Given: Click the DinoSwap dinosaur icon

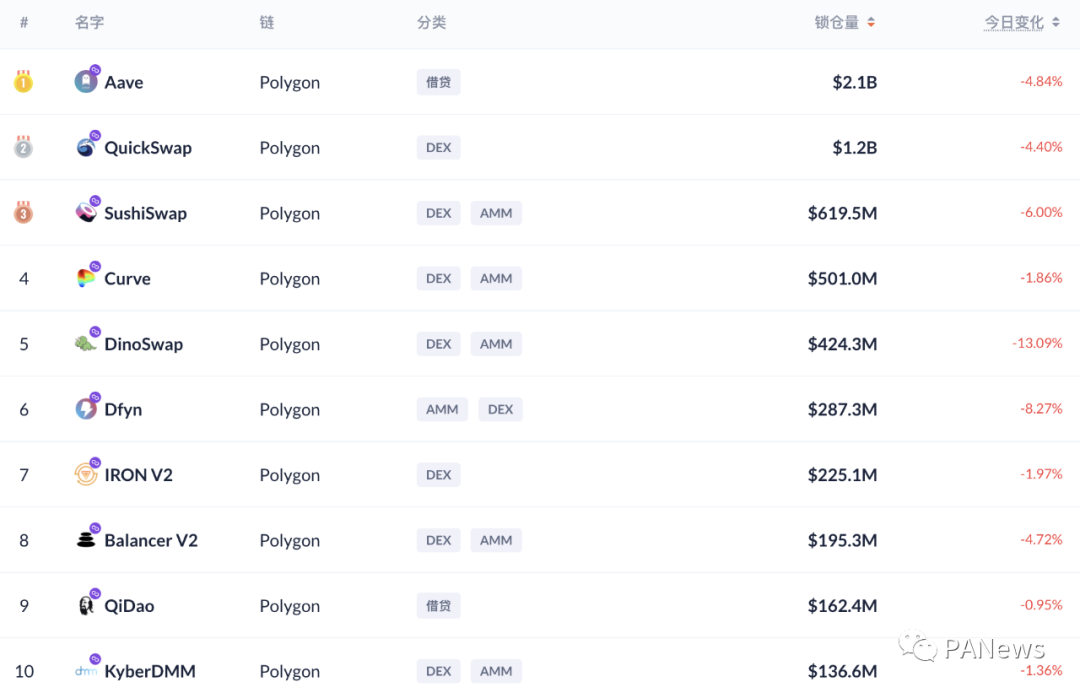Looking at the screenshot, I should click(86, 344).
